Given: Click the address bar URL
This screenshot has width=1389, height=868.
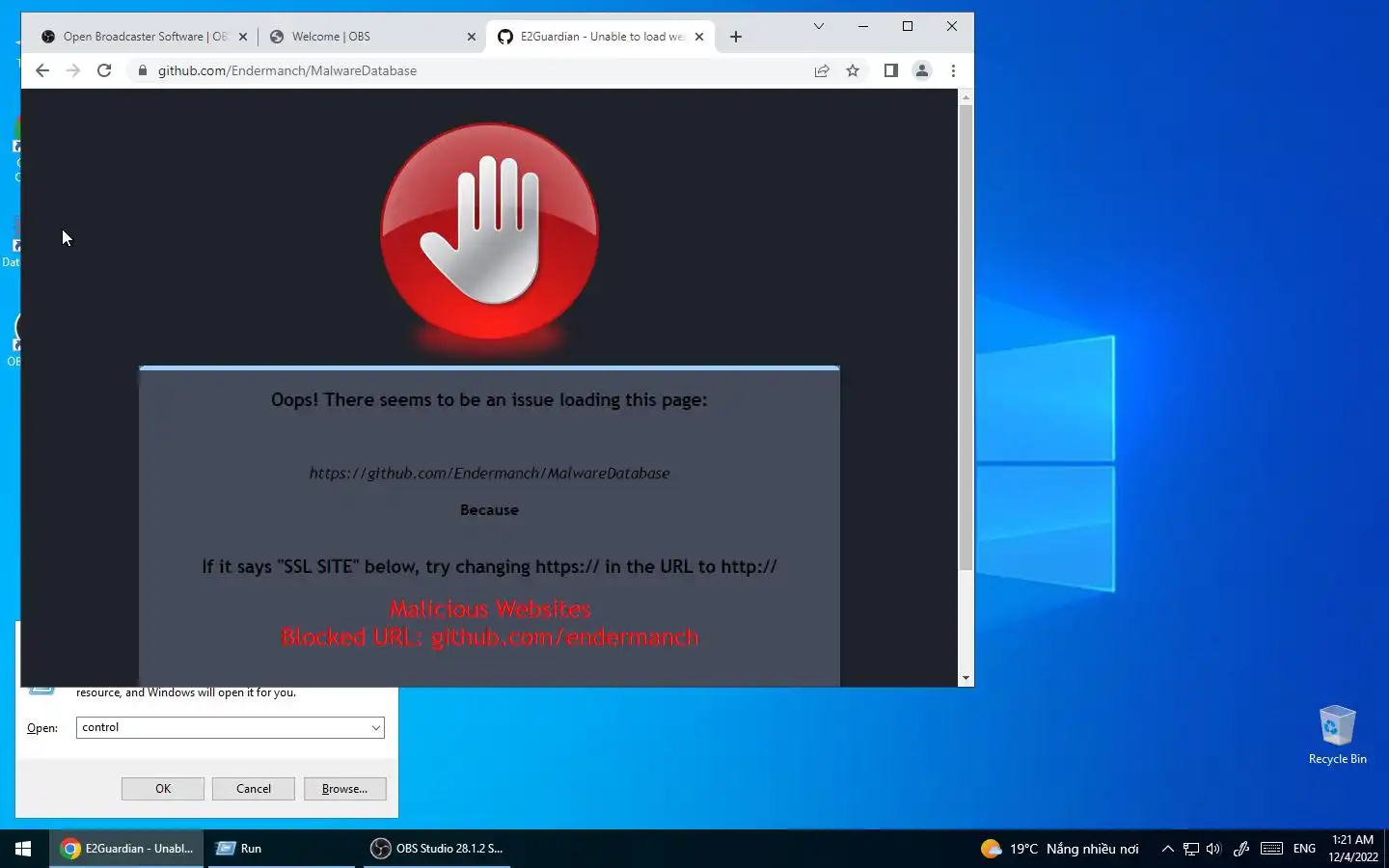Looking at the screenshot, I should click(x=287, y=70).
